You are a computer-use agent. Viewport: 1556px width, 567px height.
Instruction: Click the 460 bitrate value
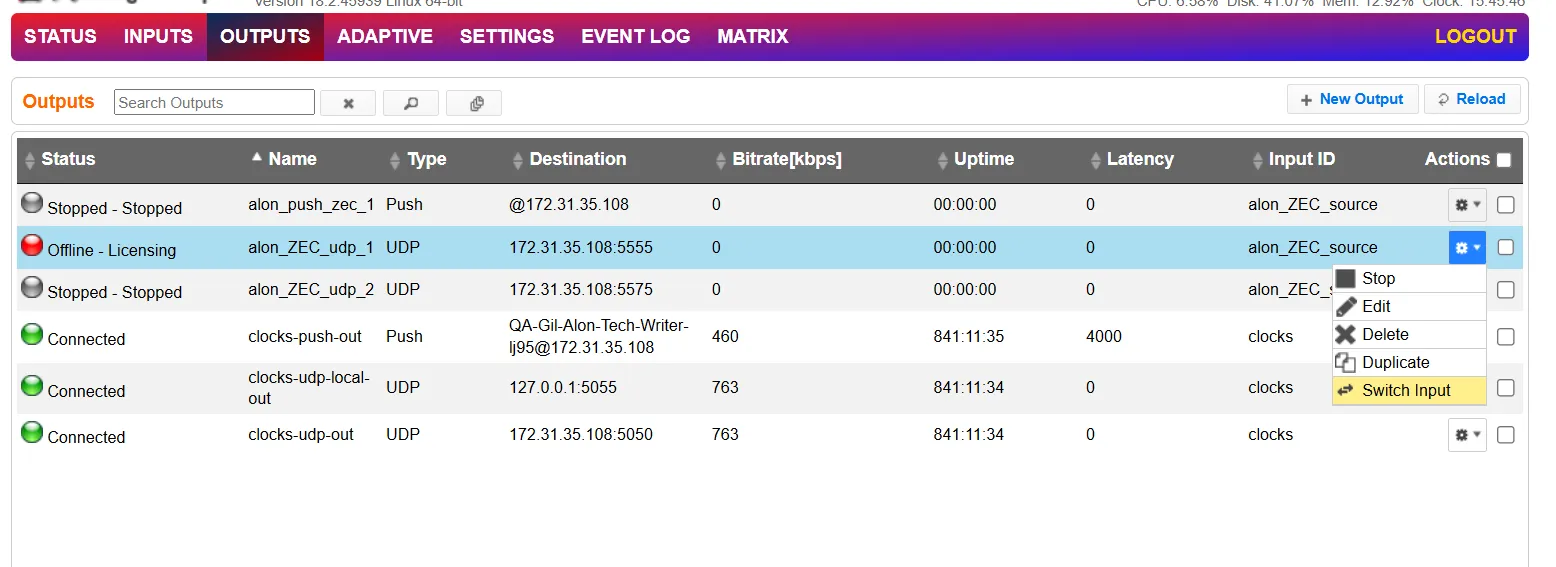pos(725,337)
